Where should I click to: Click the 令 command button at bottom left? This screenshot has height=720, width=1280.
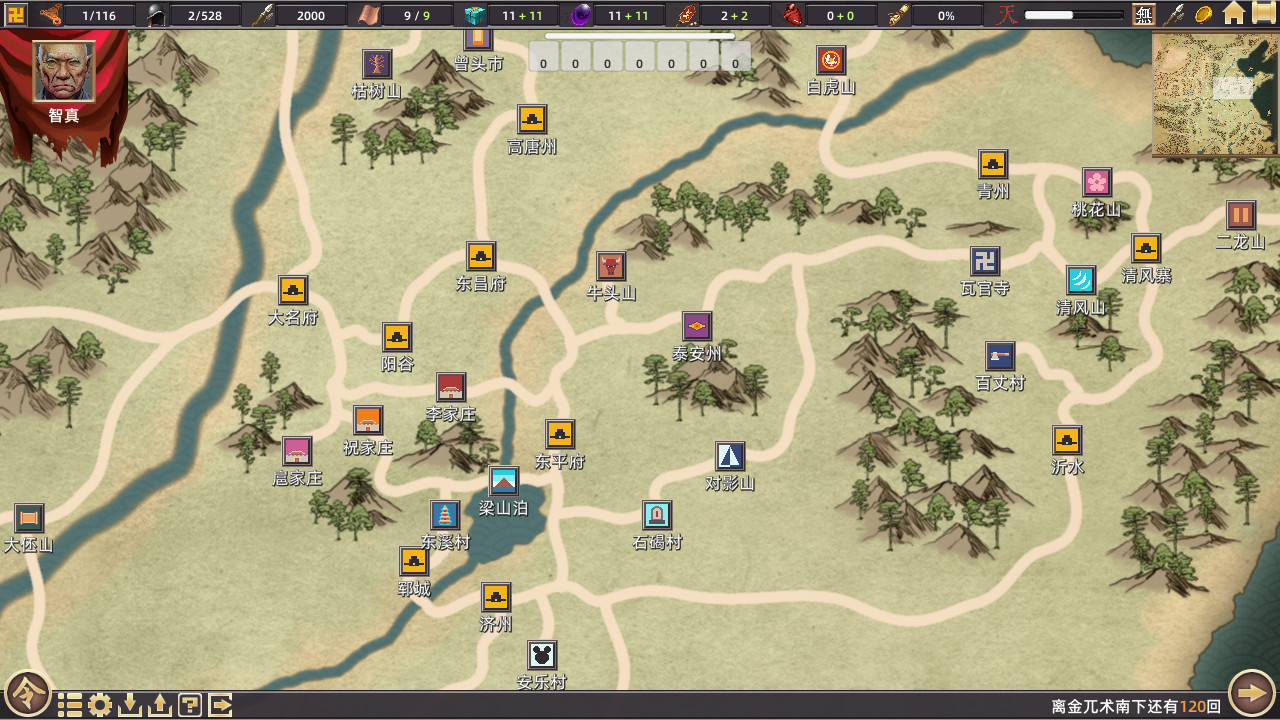(x=29, y=692)
